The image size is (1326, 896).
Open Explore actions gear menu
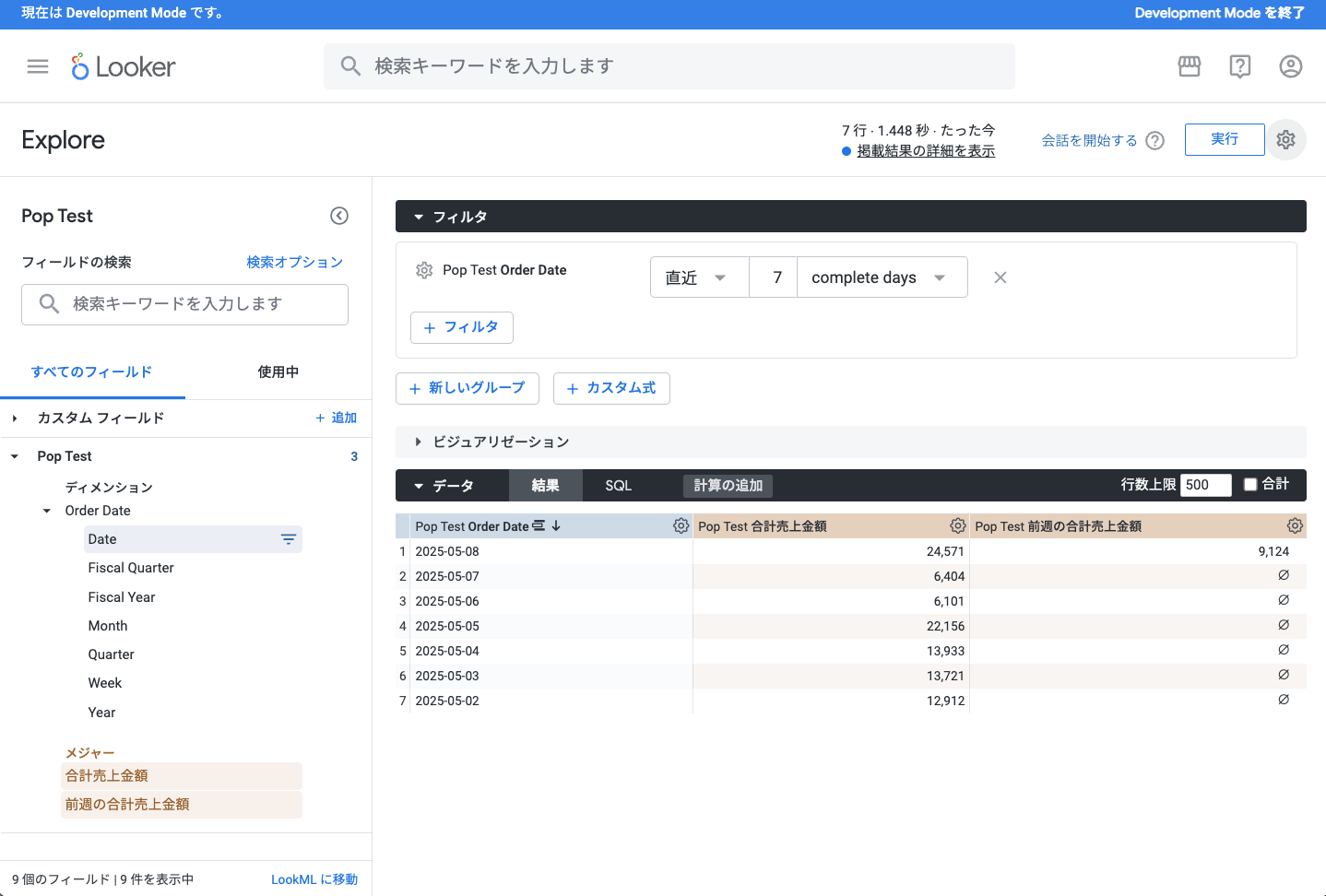coord(1285,139)
